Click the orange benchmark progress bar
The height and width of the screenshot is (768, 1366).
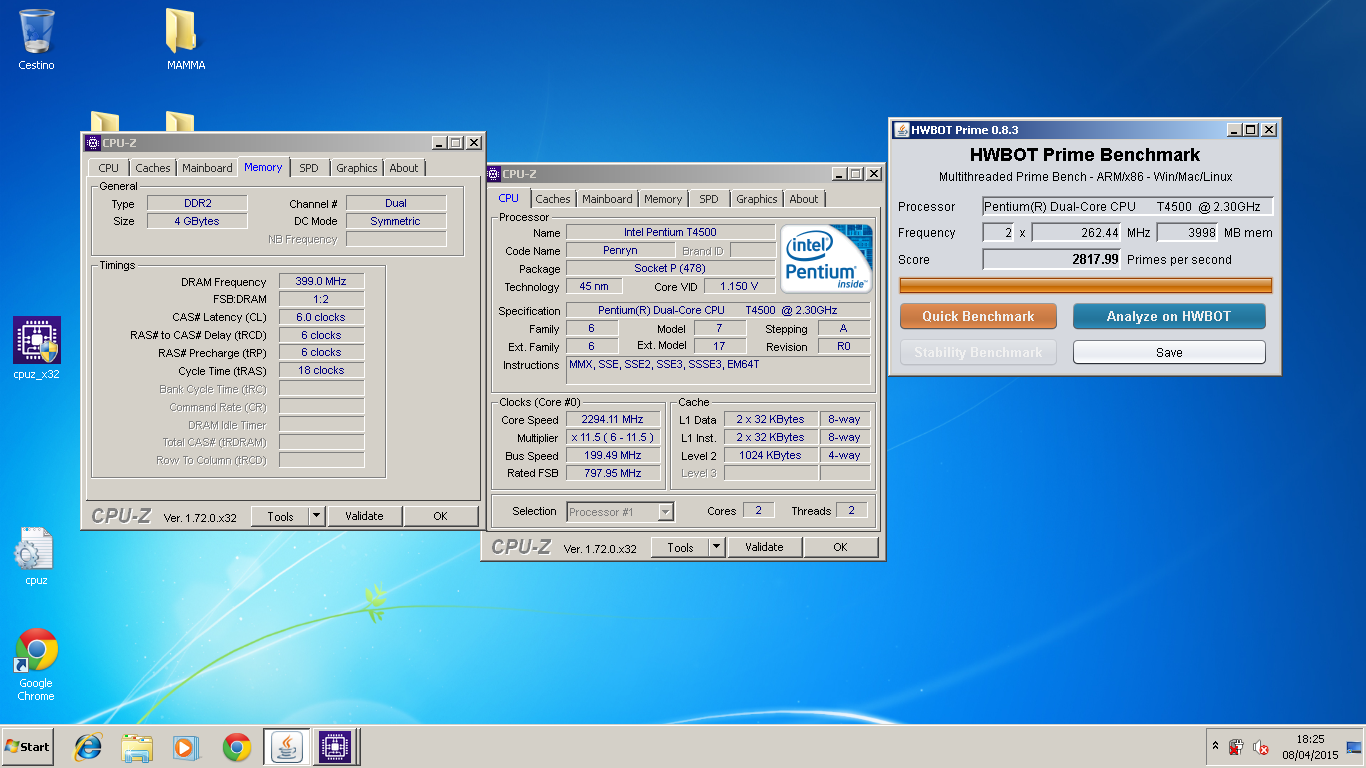[x=1086, y=285]
